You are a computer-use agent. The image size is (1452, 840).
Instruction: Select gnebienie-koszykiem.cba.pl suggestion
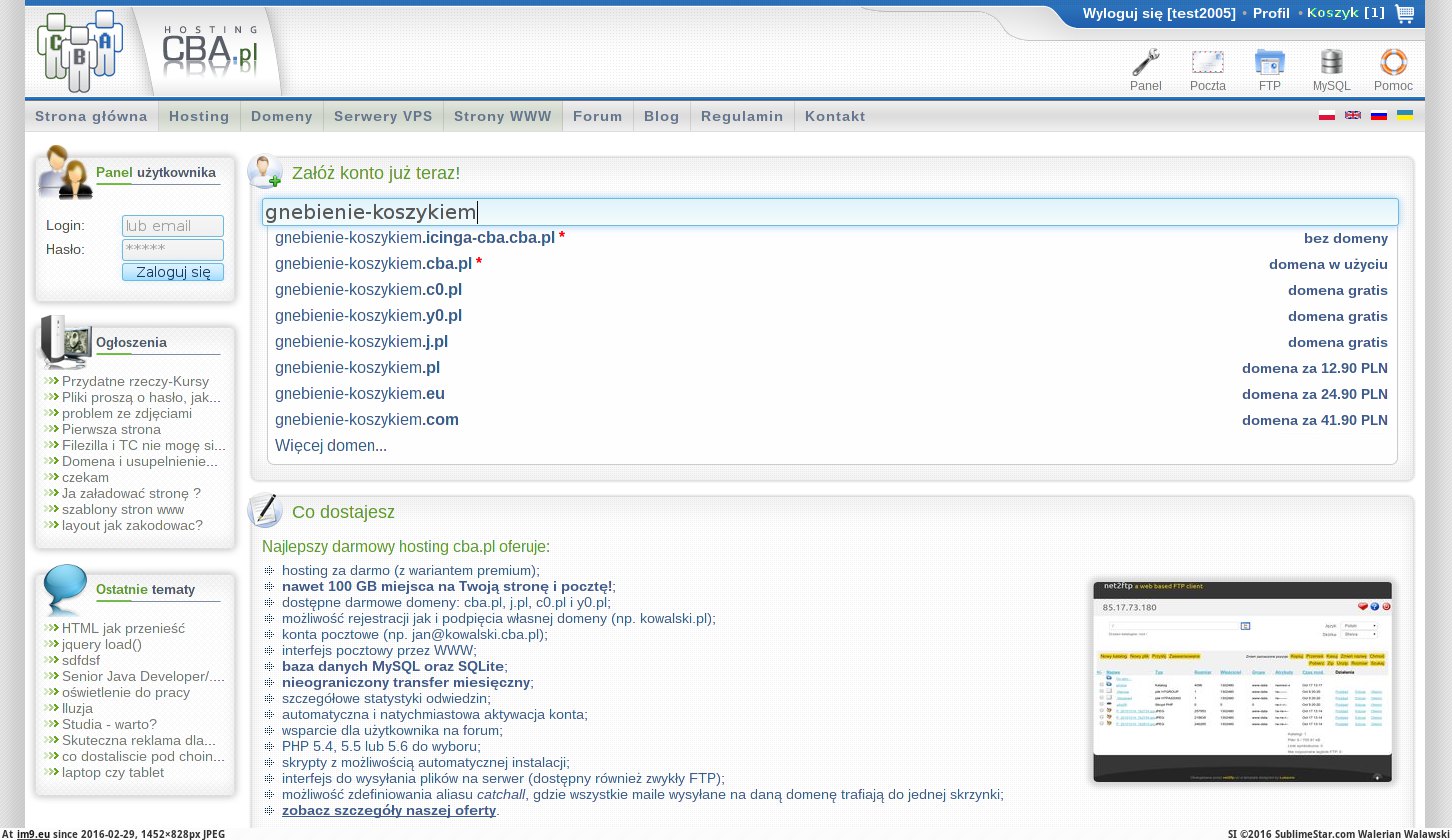click(831, 264)
